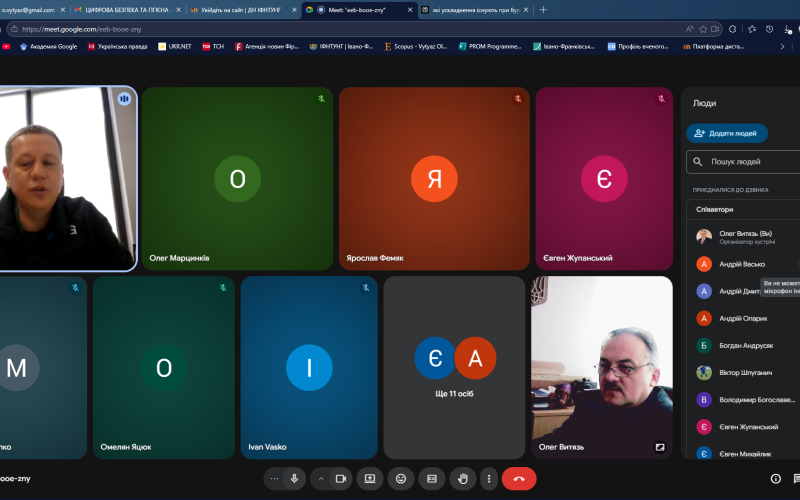Click Ярослав Фемяк video tile
The height and width of the screenshot is (500, 800).
point(434,179)
